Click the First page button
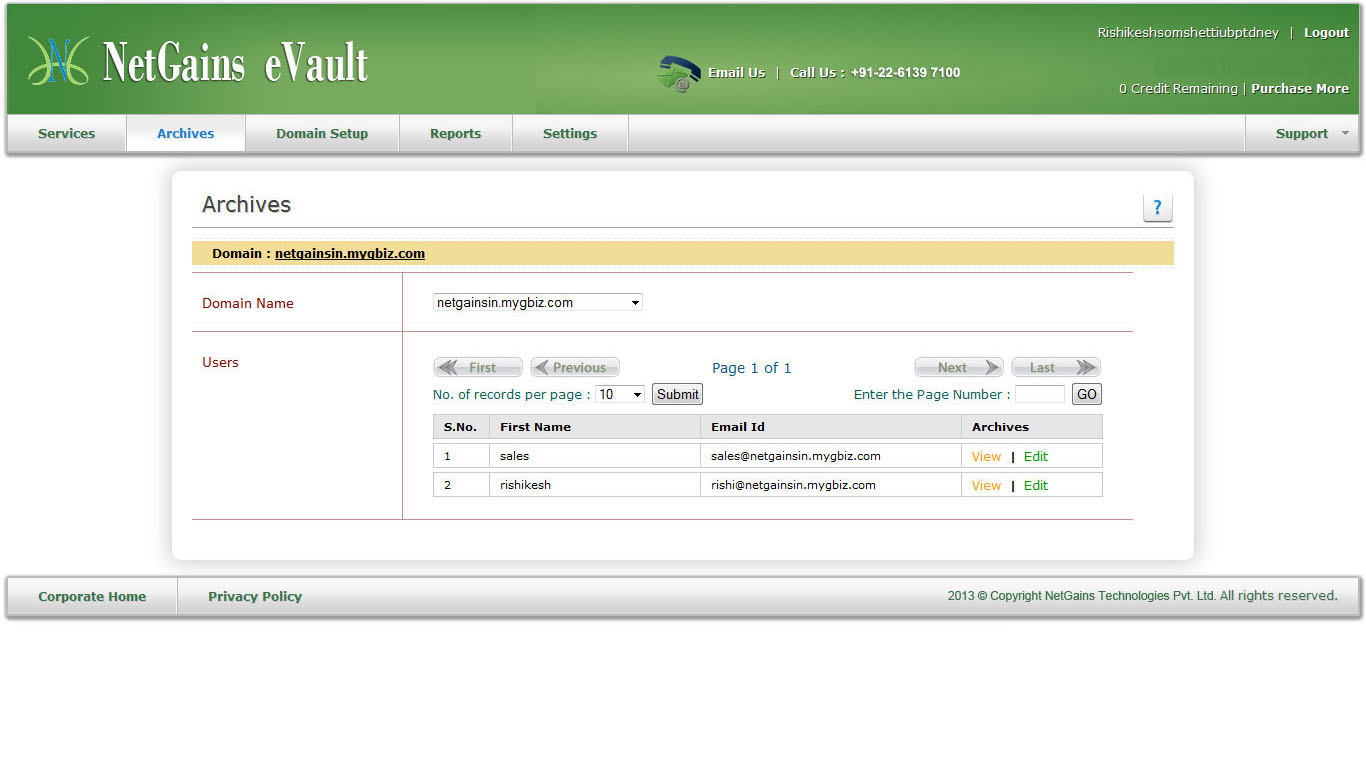 click(x=478, y=367)
